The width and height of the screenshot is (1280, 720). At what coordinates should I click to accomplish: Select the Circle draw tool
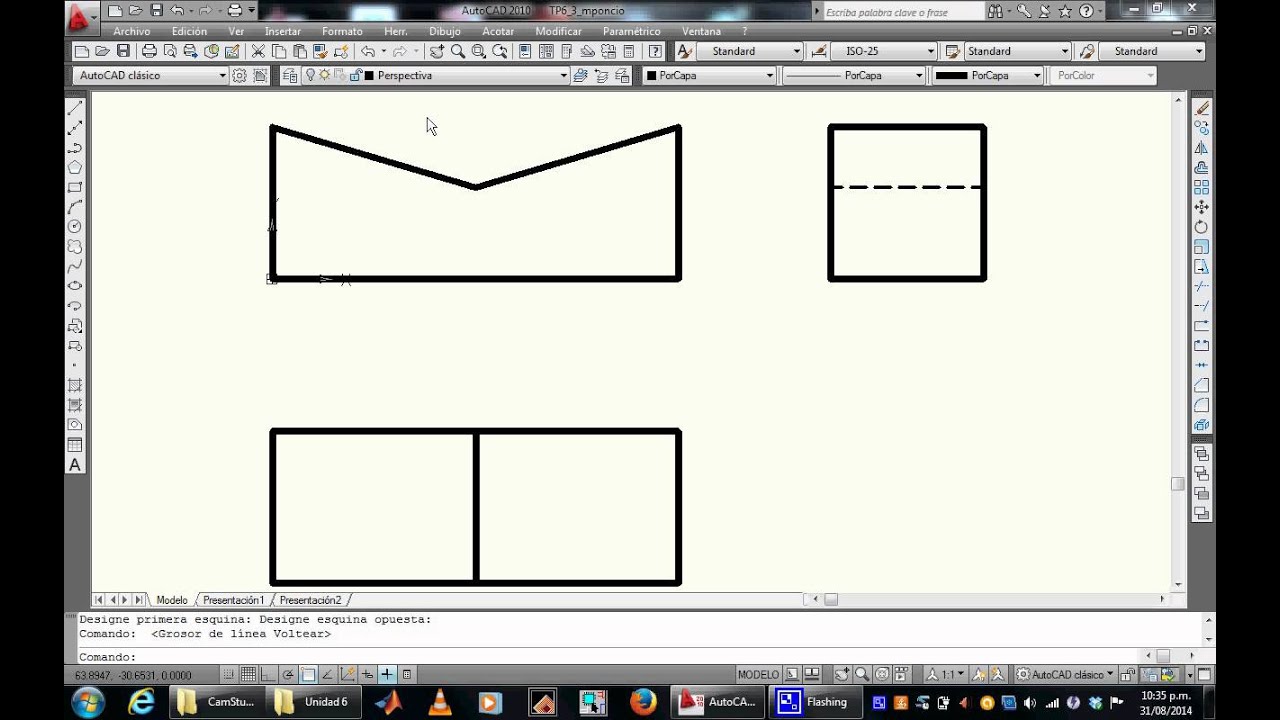click(x=75, y=227)
